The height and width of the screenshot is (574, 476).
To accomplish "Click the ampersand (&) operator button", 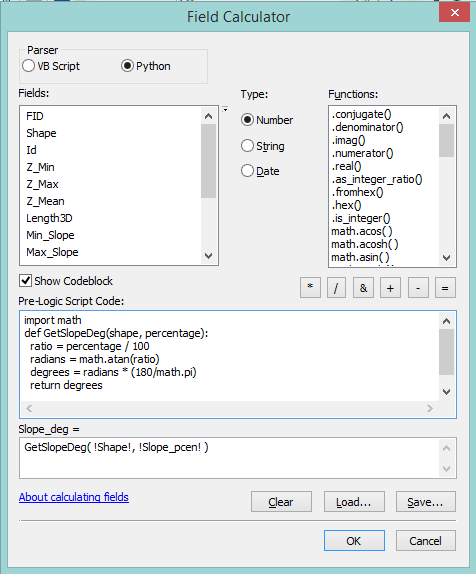I will click(363, 288).
